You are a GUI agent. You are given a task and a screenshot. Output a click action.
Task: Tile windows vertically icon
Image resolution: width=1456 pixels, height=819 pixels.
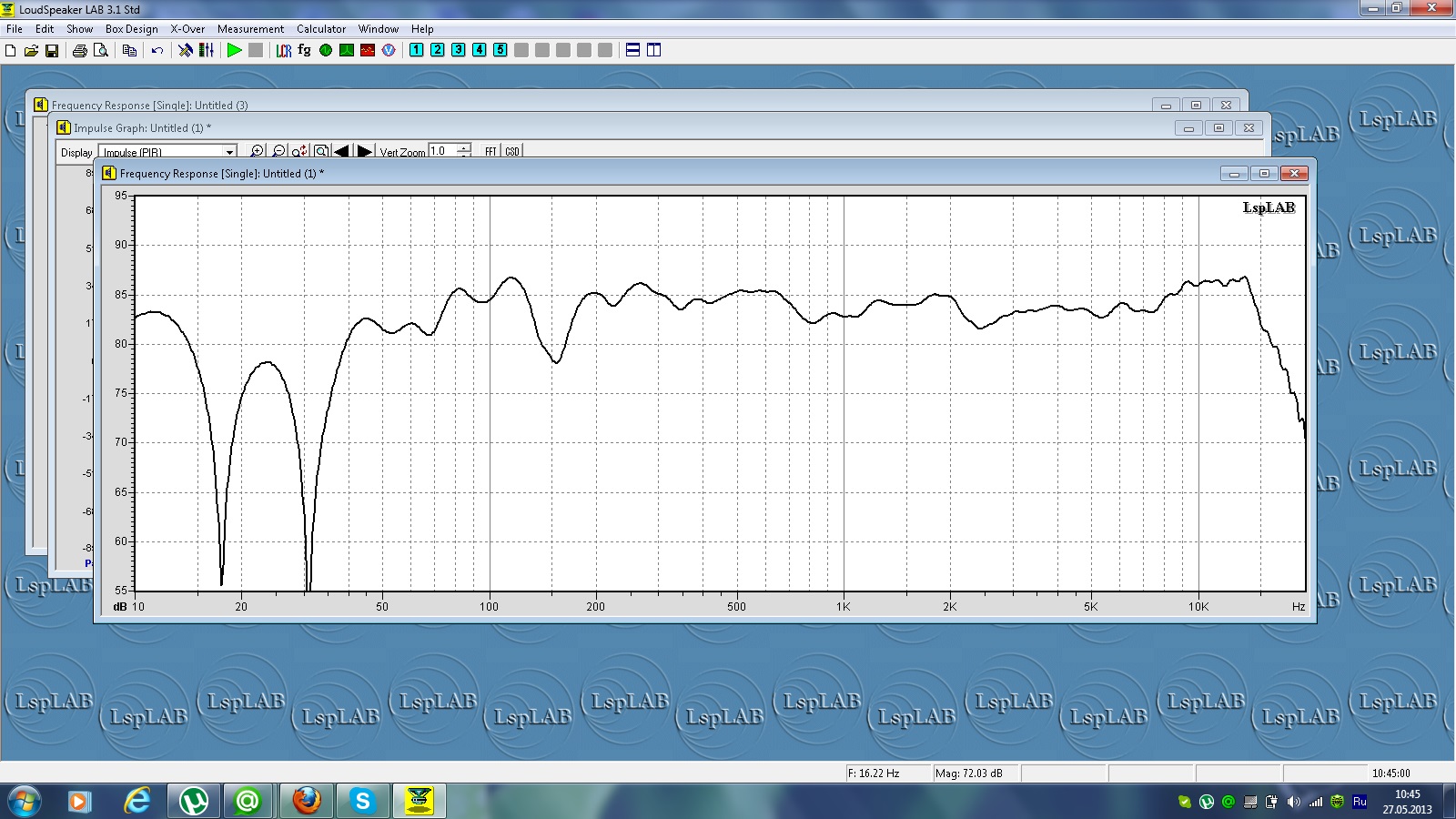click(654, 50)
